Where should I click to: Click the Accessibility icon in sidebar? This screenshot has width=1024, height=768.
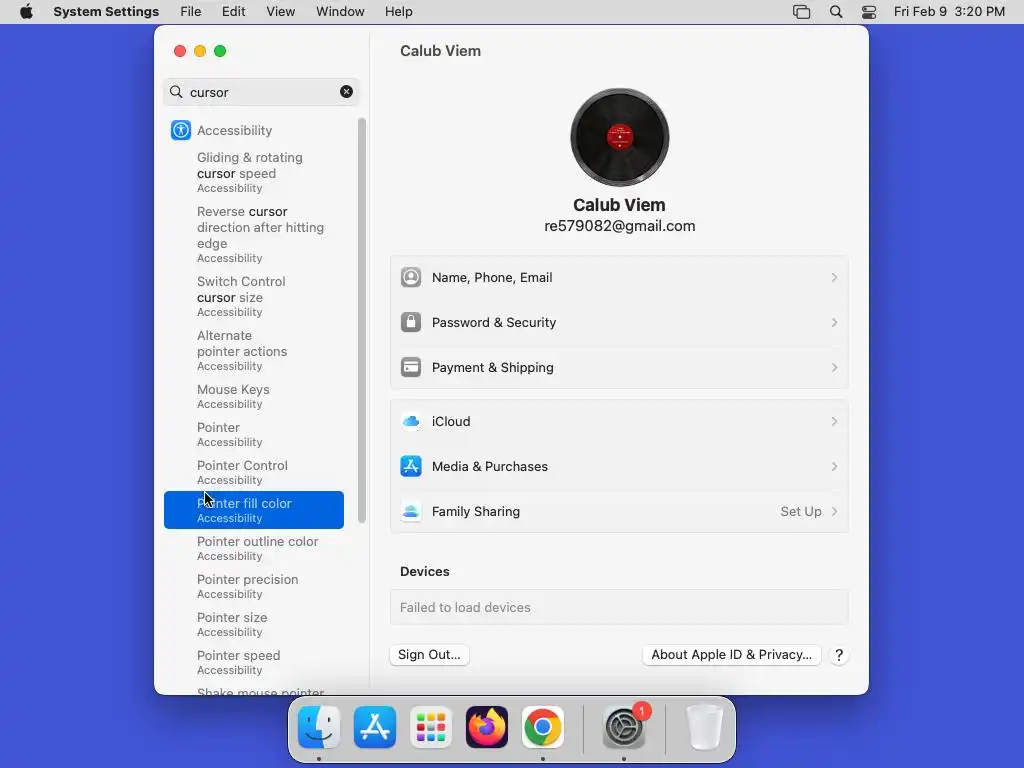click(x=181, y=130)
